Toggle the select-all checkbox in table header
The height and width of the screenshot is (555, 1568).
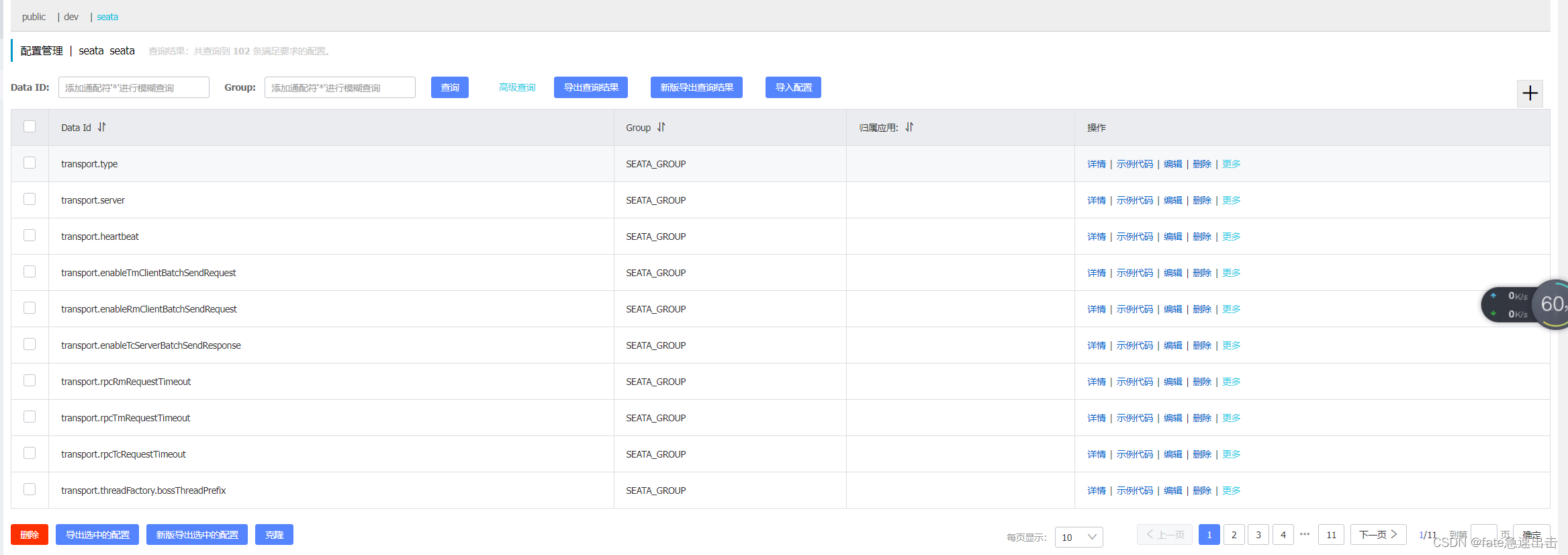point(30,126)
